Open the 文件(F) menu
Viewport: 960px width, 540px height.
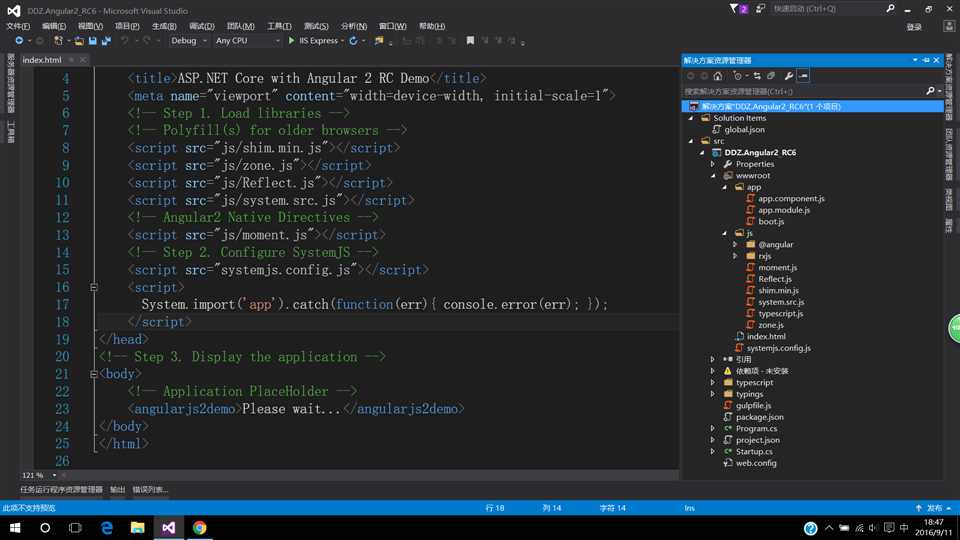[x=18, y=26]
